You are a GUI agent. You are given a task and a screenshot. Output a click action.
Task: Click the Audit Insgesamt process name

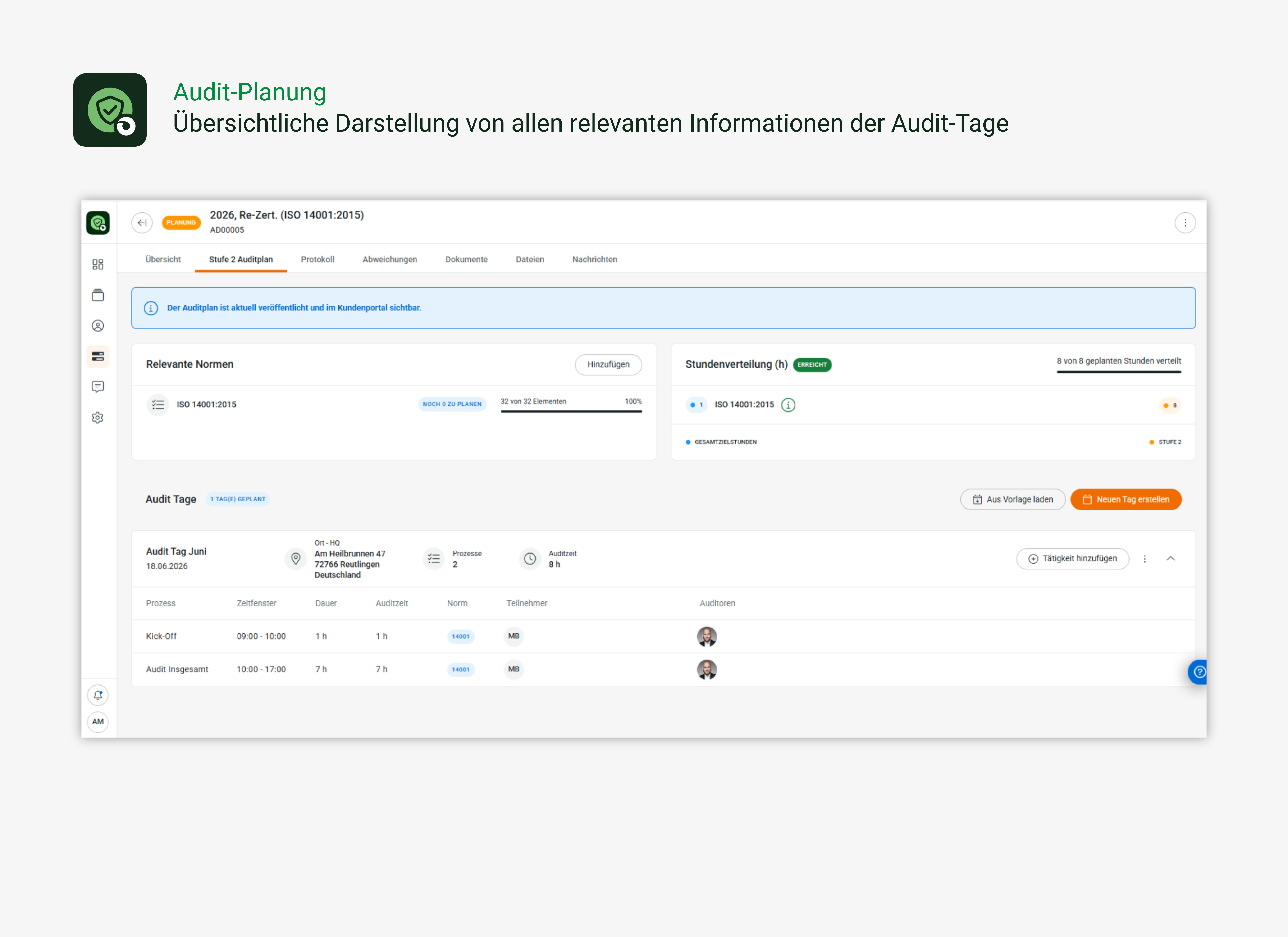pos(177,669)
